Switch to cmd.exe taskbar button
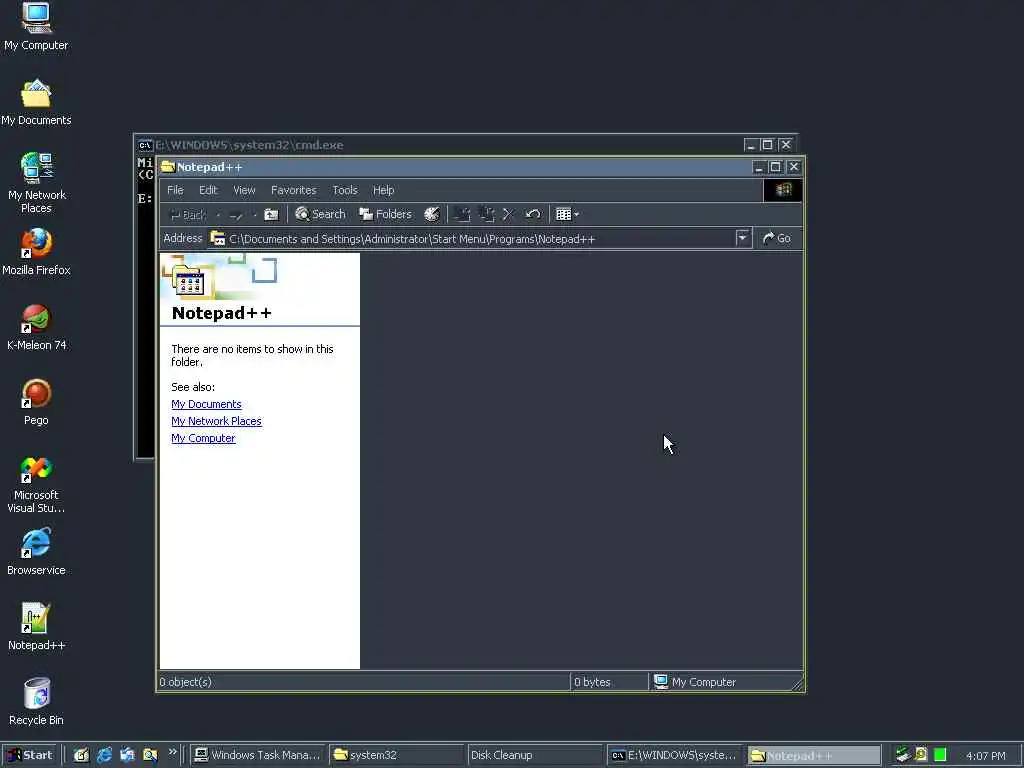 [673, 755]
